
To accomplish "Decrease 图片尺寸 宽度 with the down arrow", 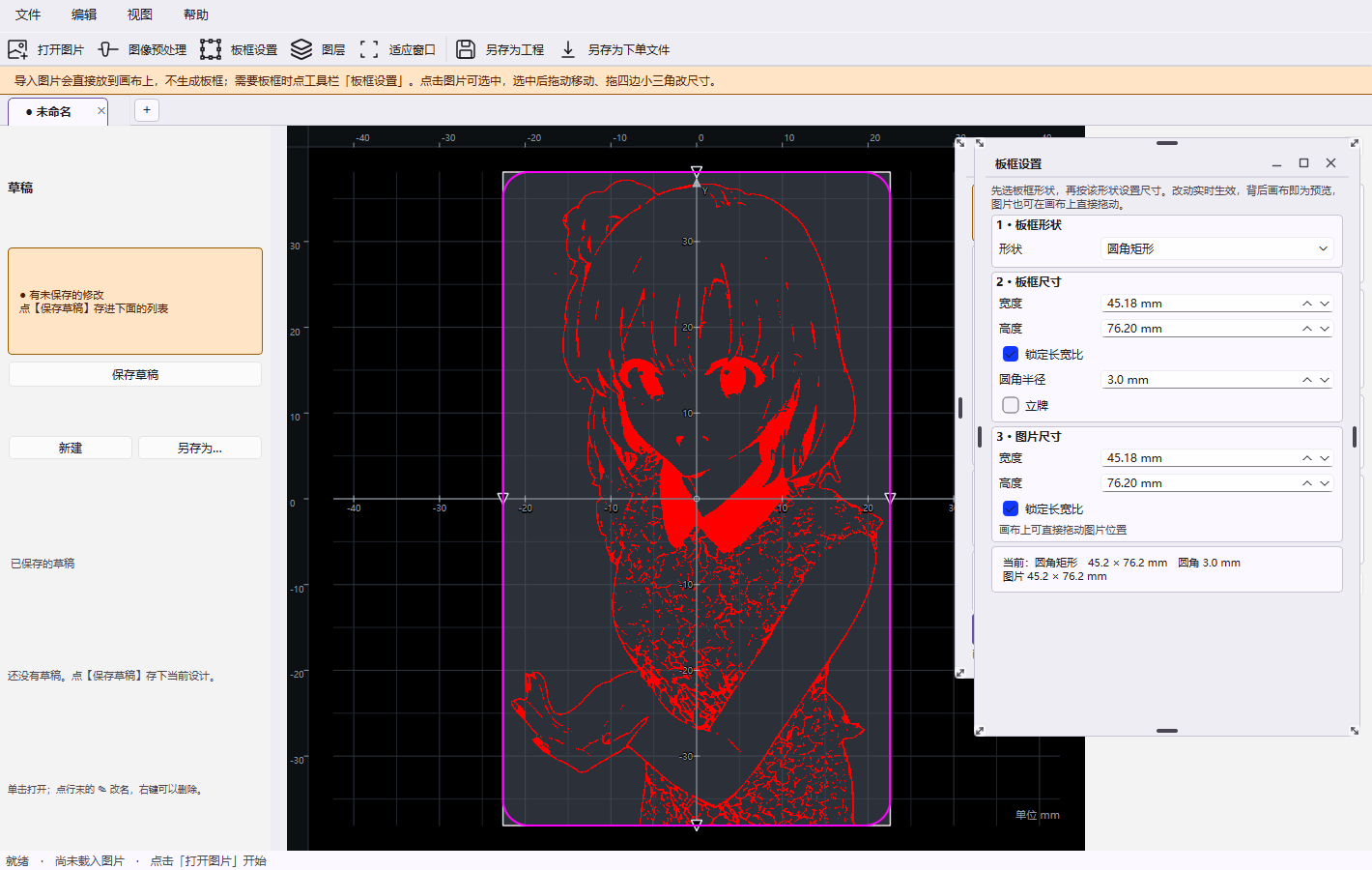I will tap(1325, 458).
